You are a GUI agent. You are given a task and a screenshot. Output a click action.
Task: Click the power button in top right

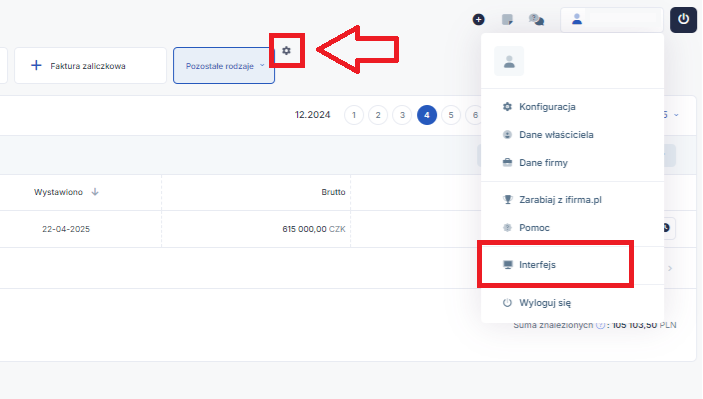pyautogui.click(x=683, y=19)
